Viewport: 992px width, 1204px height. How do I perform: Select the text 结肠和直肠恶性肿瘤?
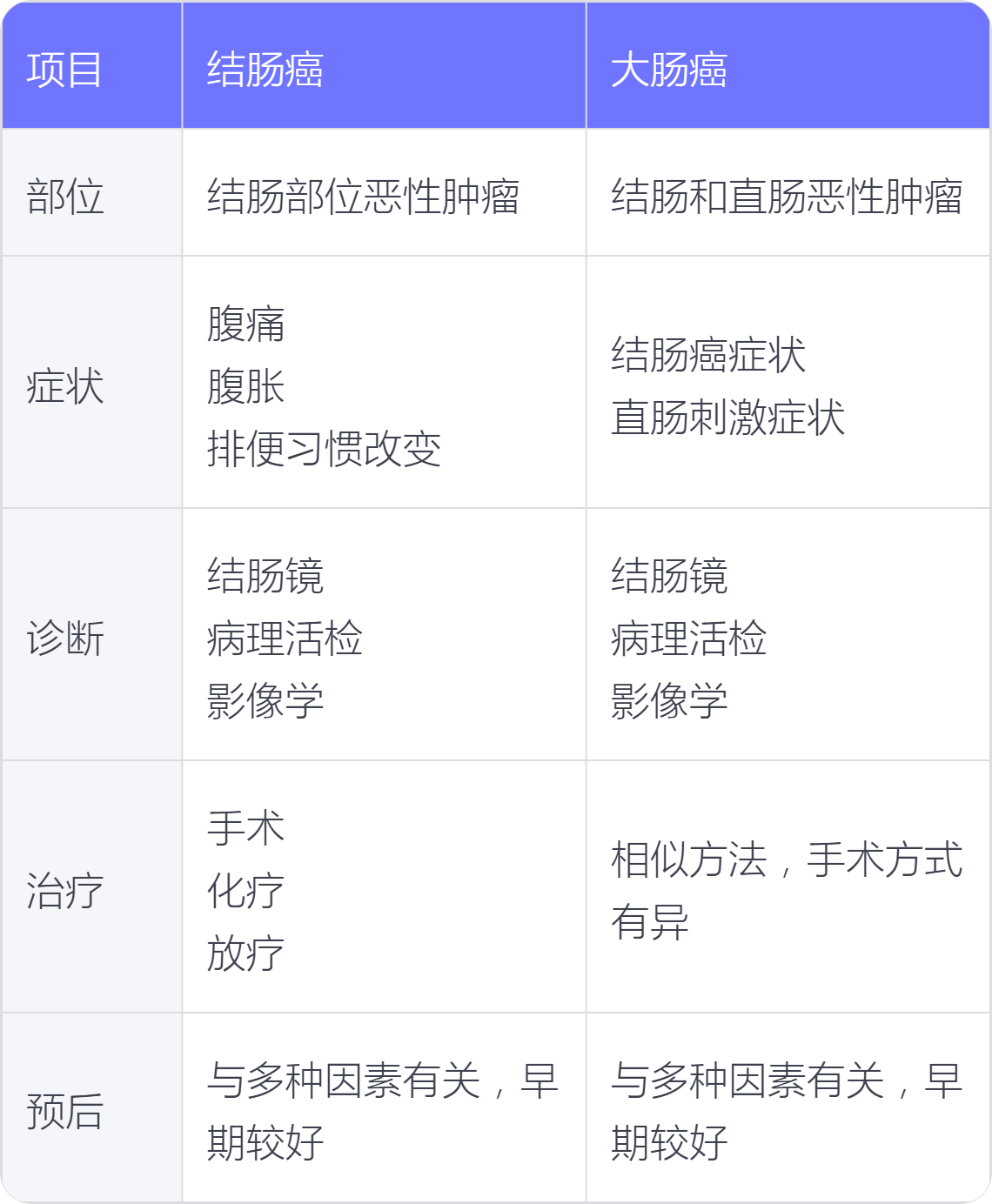(787, 197)
